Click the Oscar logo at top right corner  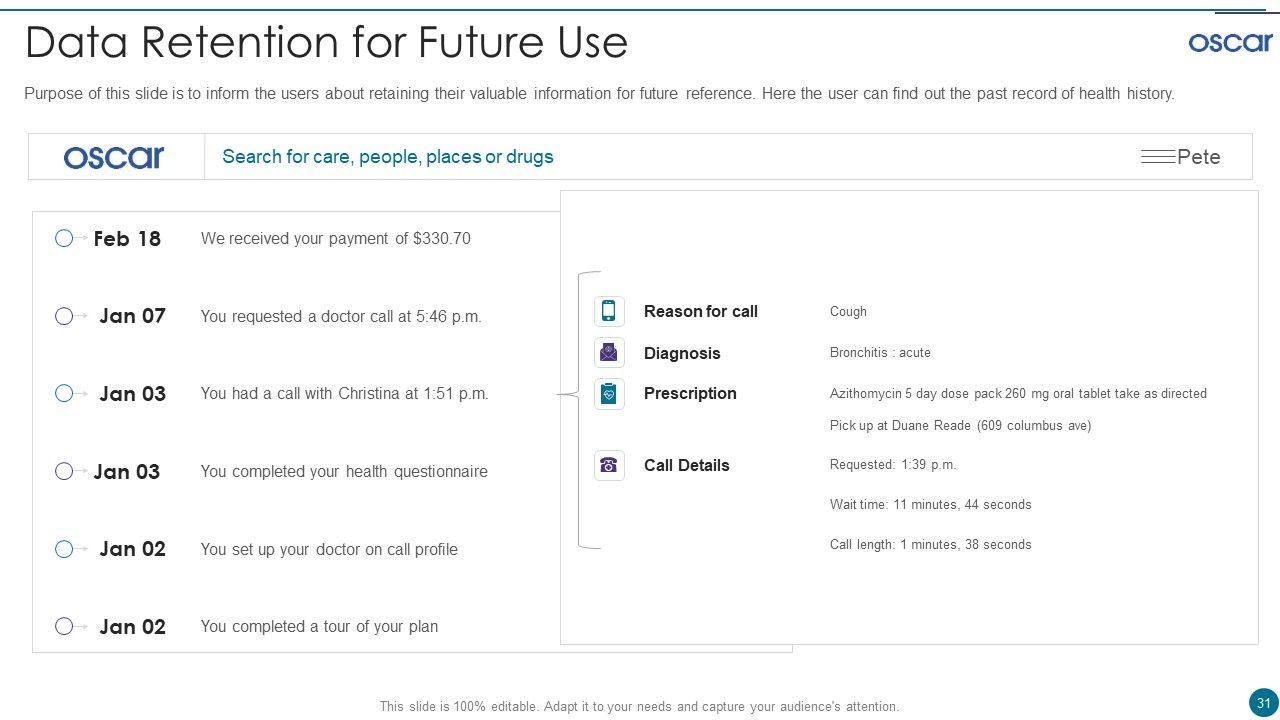click(1230, 42)
